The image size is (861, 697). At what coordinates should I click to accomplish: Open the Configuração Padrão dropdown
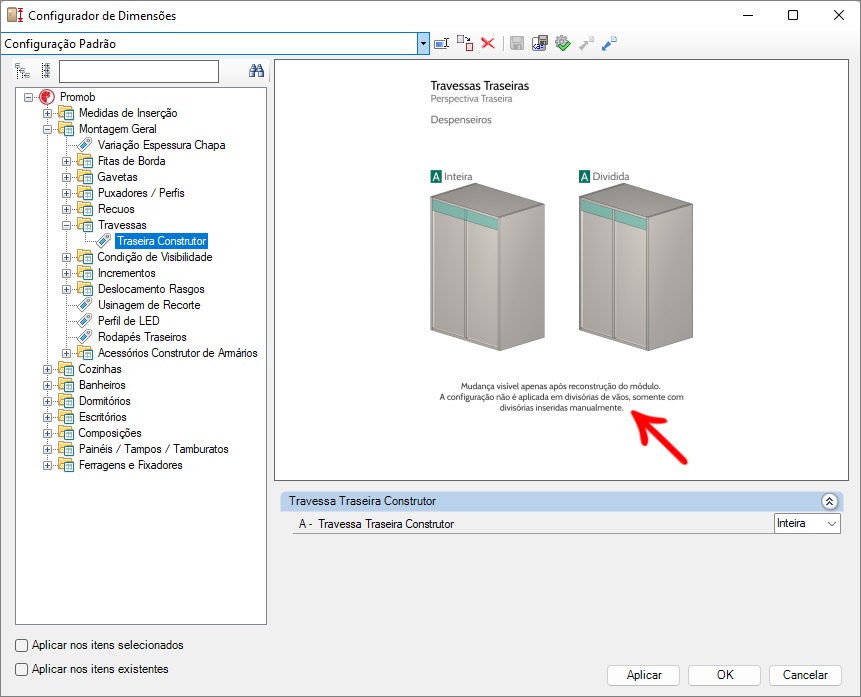[x=424, y=44]
